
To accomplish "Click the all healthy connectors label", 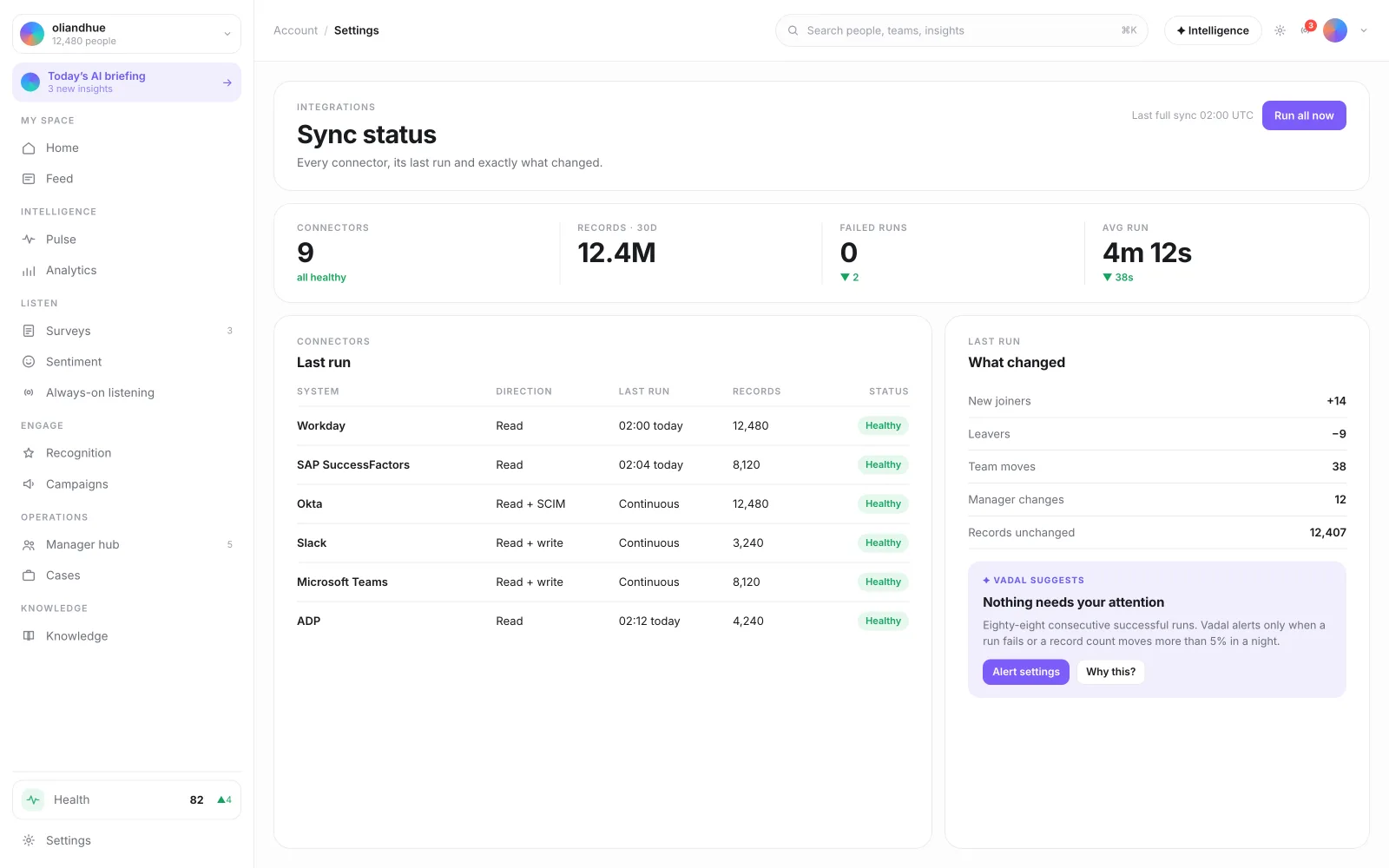I will click(x=321, y=278).
